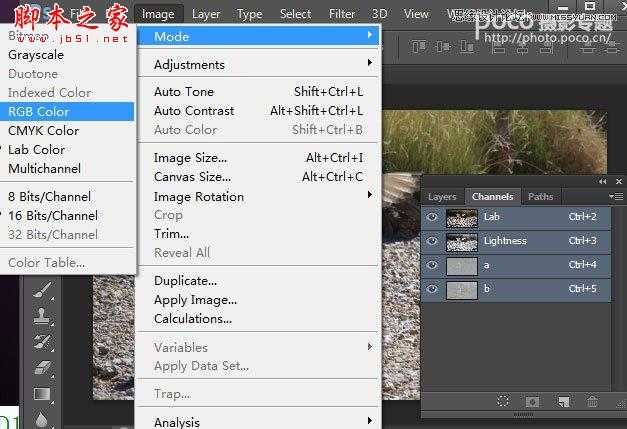This screenshot has width=627, height=429.
Task: Create a new channel with panel icon
Action: click(563, 401)
